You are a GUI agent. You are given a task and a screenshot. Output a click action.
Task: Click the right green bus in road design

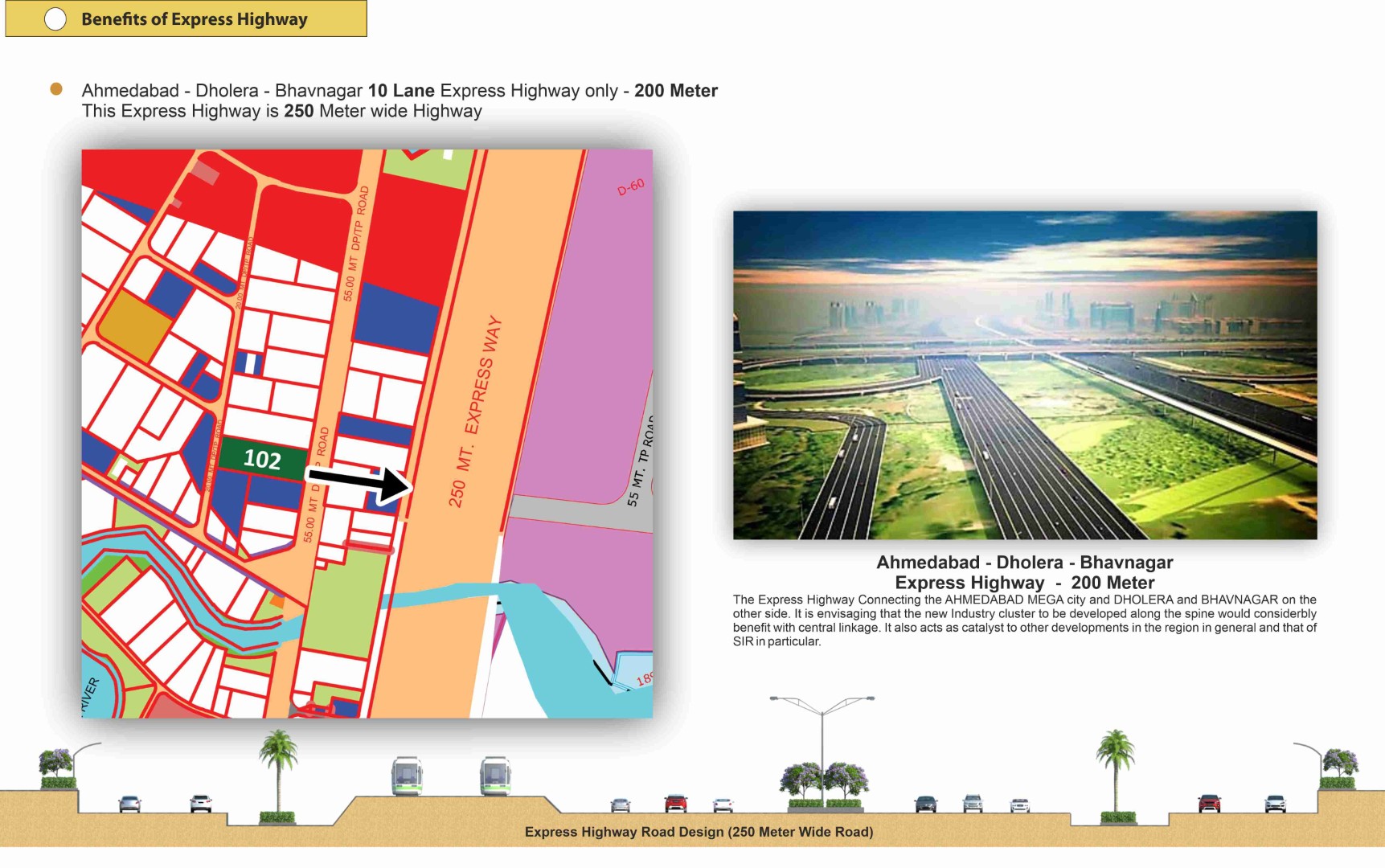pos(495,776)
